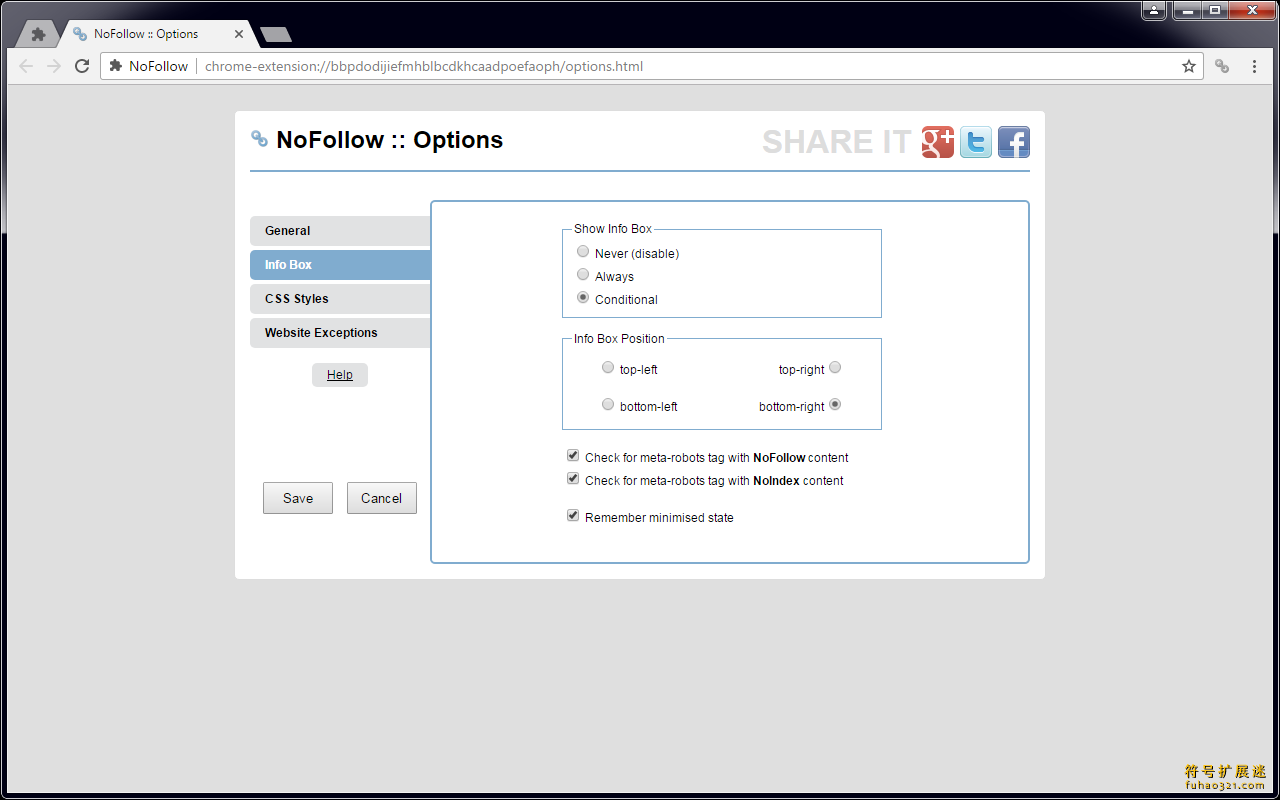The image size is (1280, 800).
Task: Open the Chrome three-dot menu
Action: 1254,66
